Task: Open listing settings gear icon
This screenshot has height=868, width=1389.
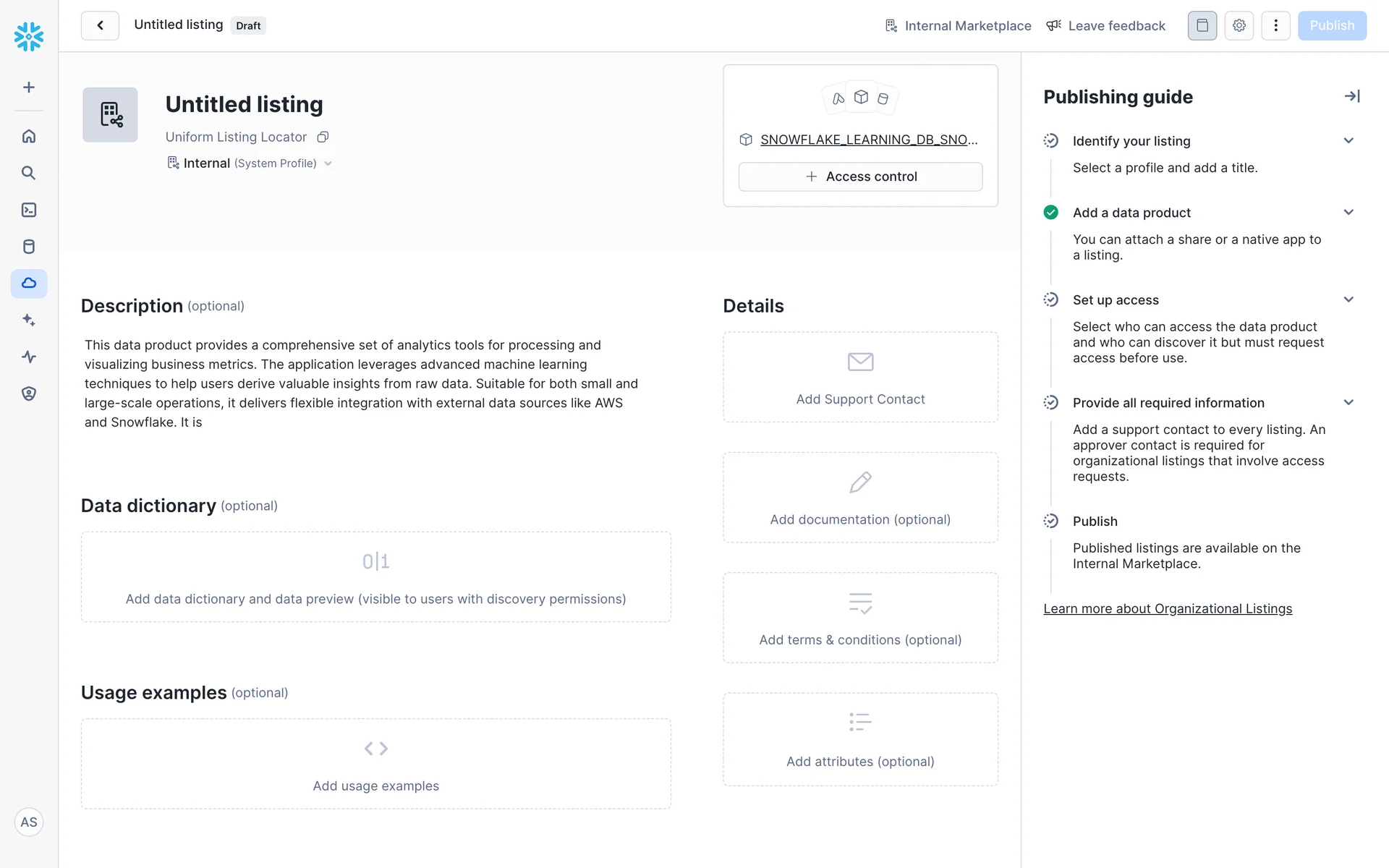Action: [x=1239, y=26]
